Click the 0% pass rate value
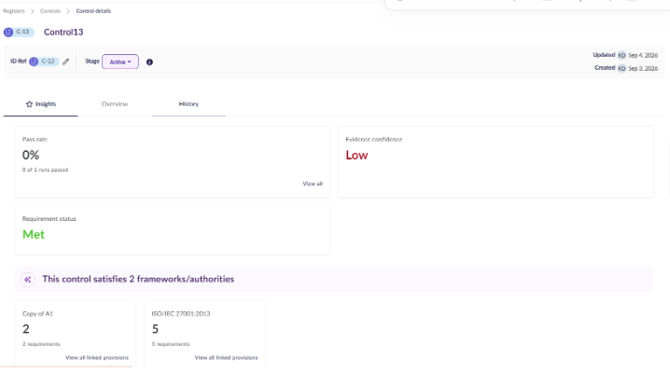This screenshot has width=670, height=371. coord(31,155)
